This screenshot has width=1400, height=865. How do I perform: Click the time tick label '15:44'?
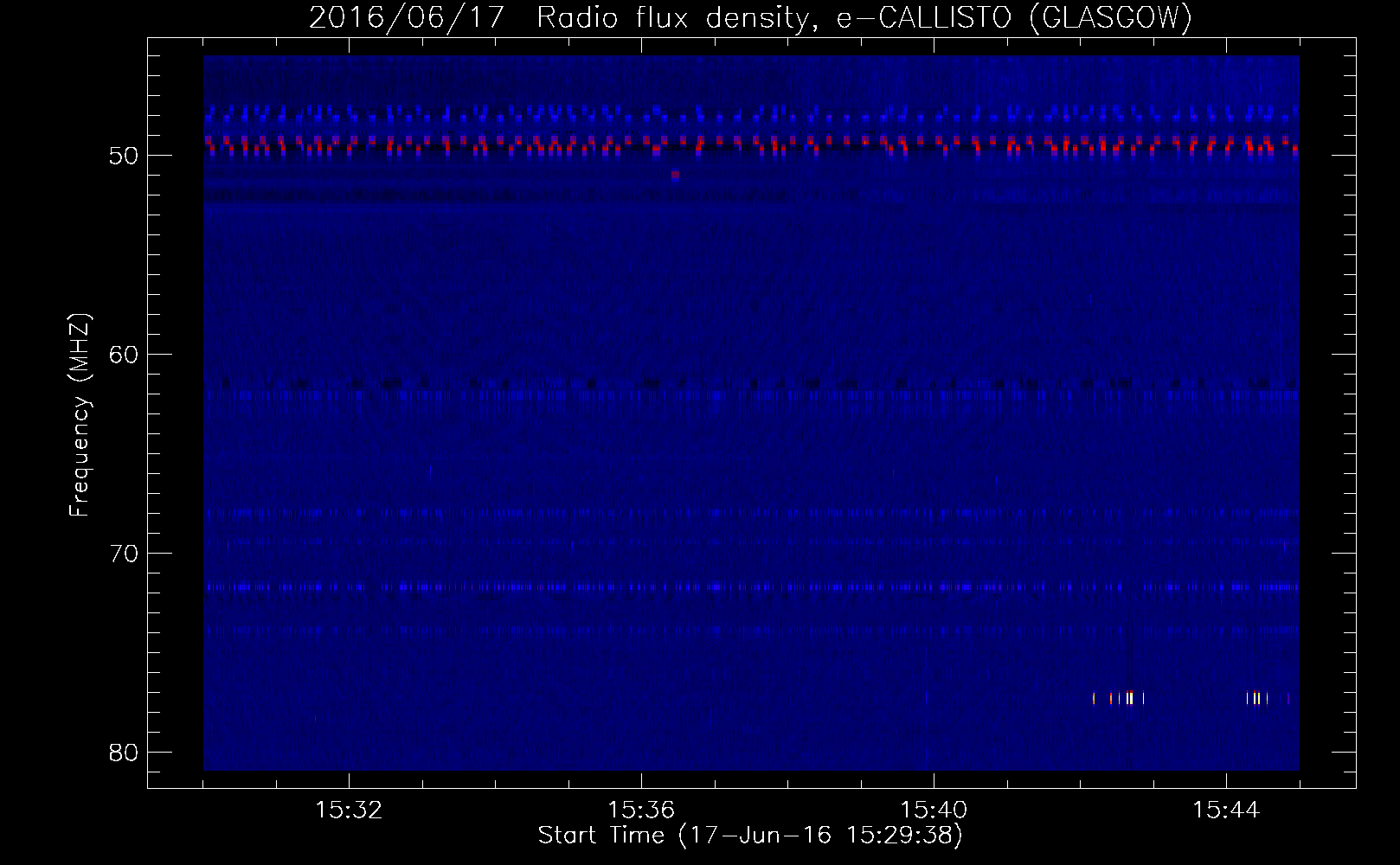pyautogui.click(x=1226, y=811)
